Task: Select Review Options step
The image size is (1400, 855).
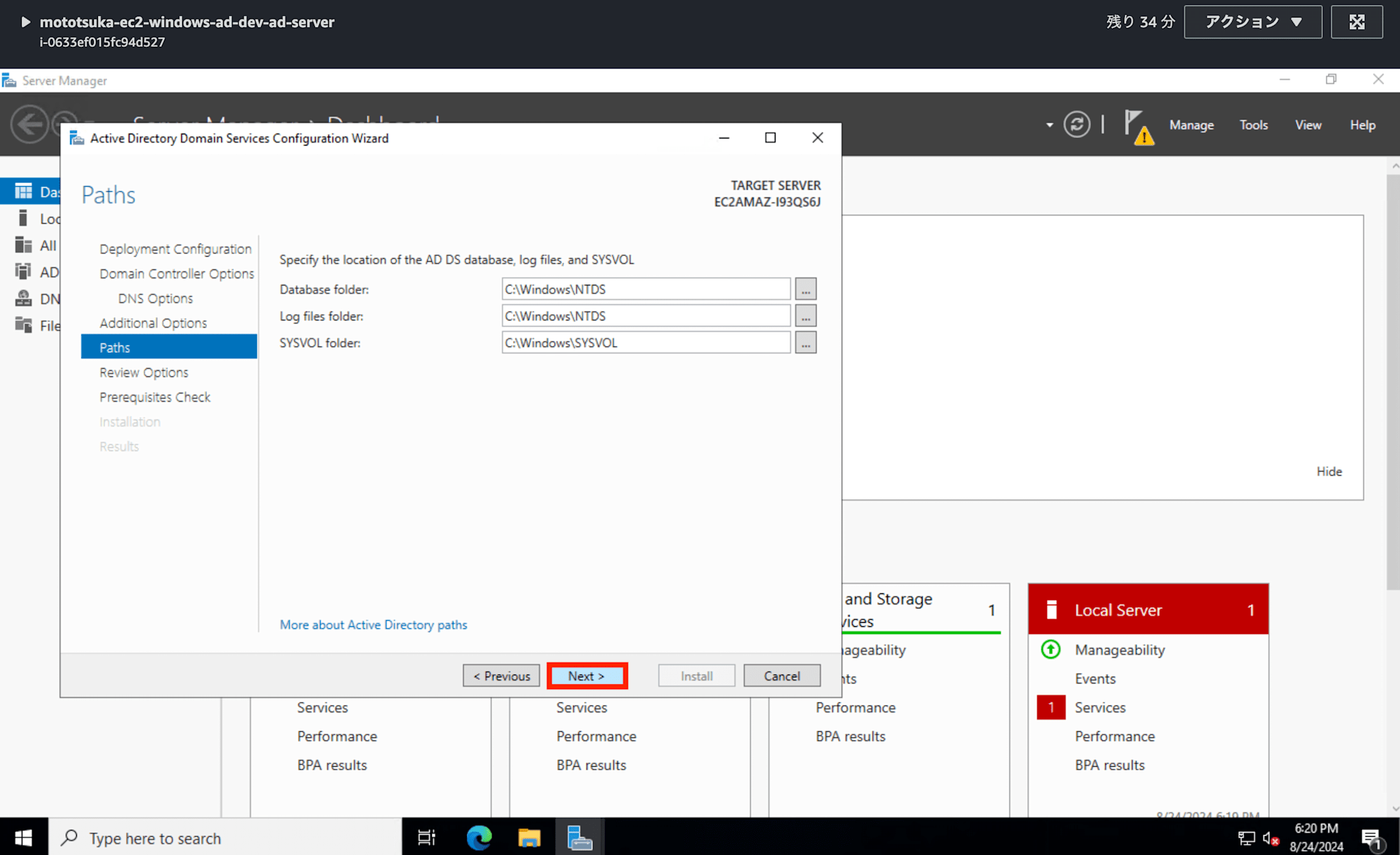Action: (143, 372)
